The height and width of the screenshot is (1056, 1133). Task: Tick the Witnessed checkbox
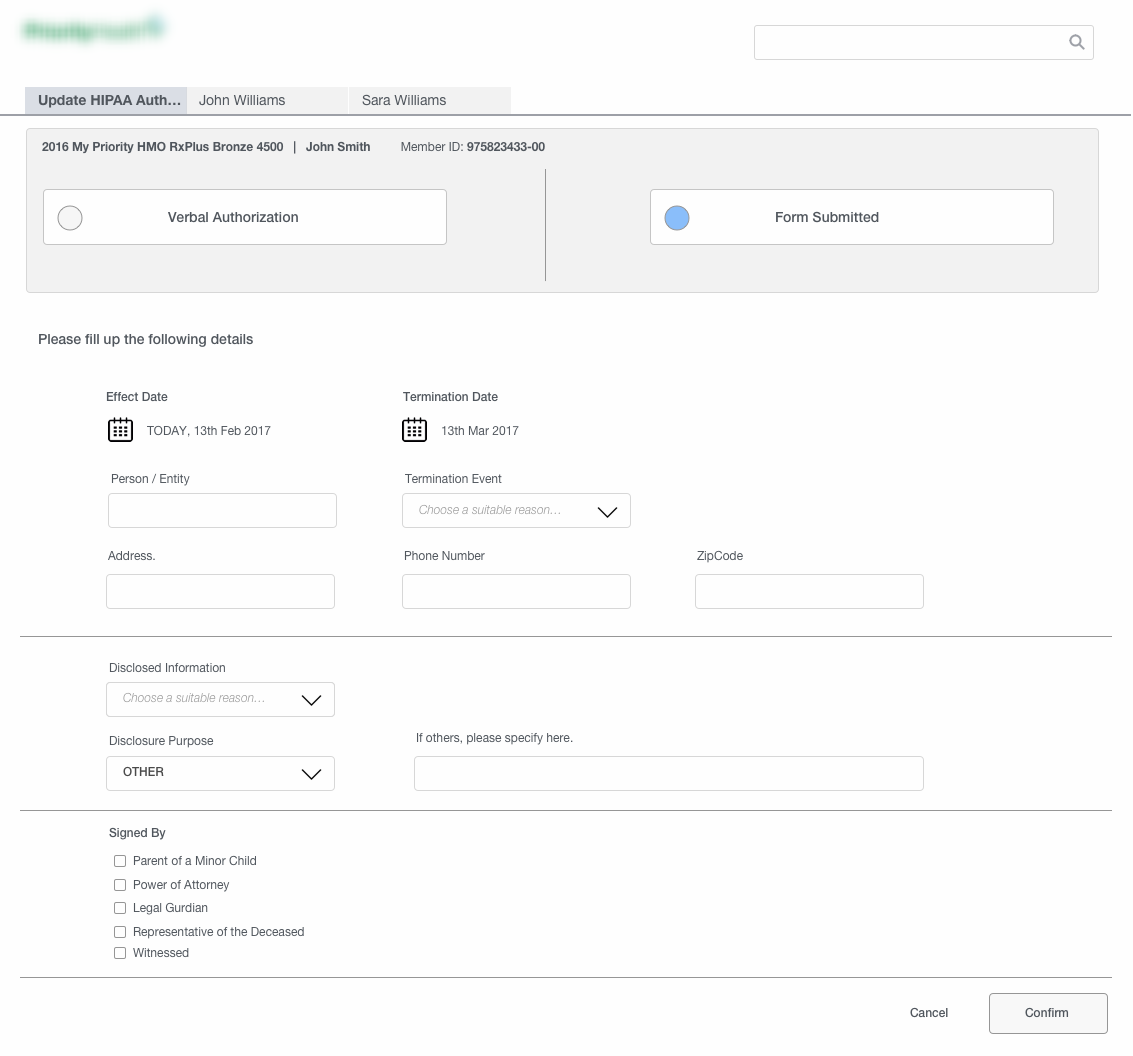[120, 953]
